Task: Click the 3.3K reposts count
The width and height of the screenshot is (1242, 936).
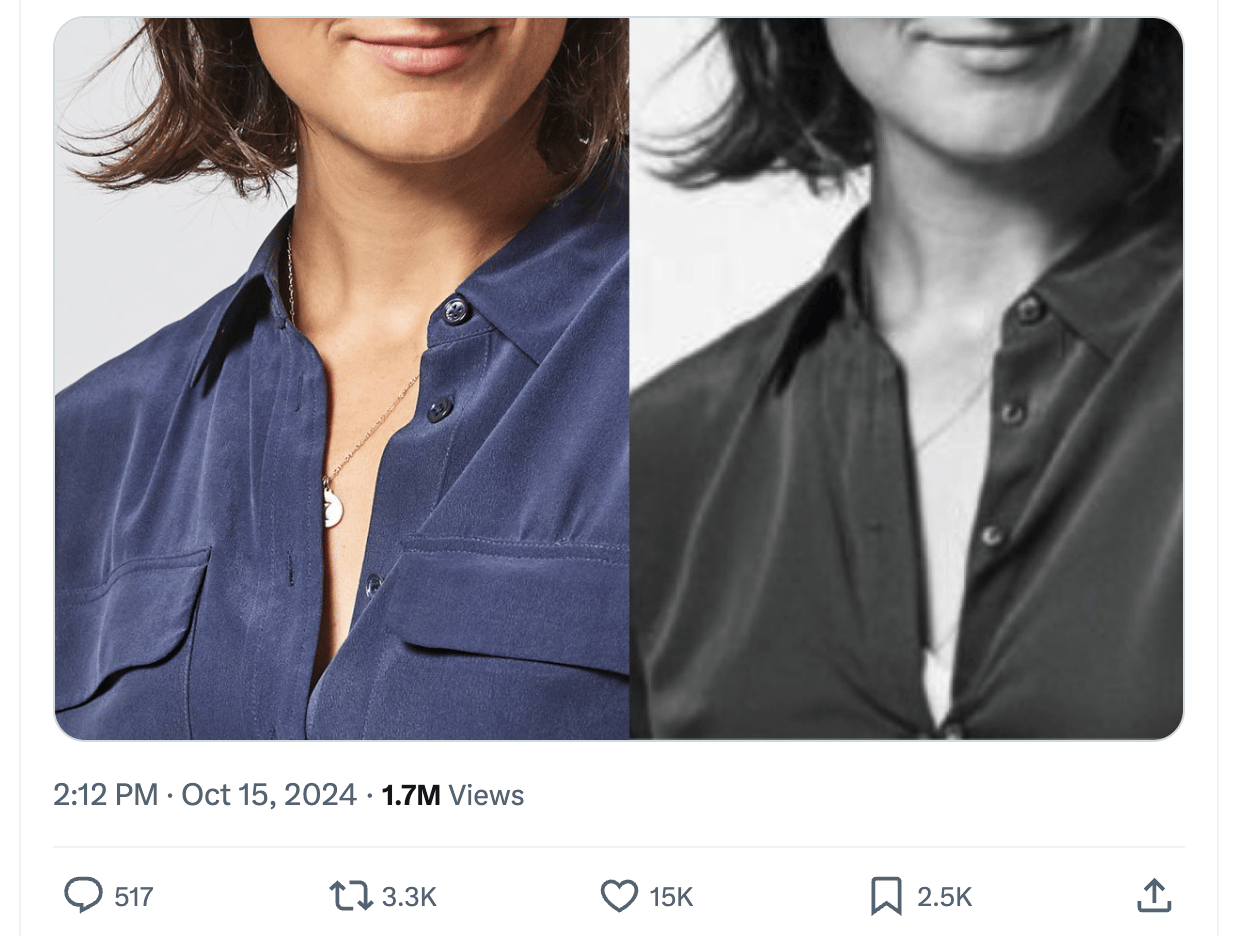Action: click(x=410, y=897)
